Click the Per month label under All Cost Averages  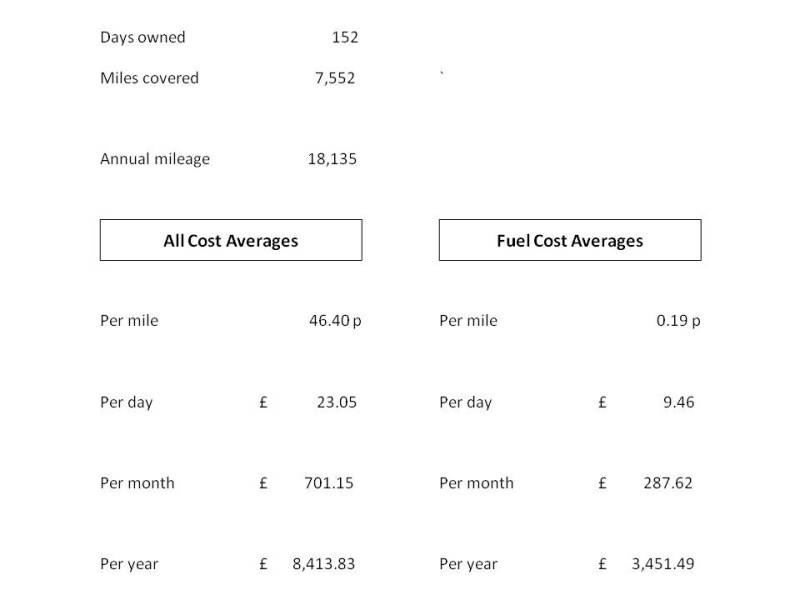(x=137, y=483)
